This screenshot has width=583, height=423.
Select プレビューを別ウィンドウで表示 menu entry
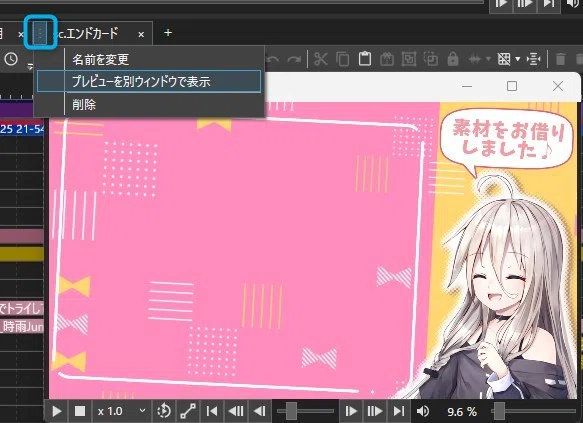pos(149,81)
